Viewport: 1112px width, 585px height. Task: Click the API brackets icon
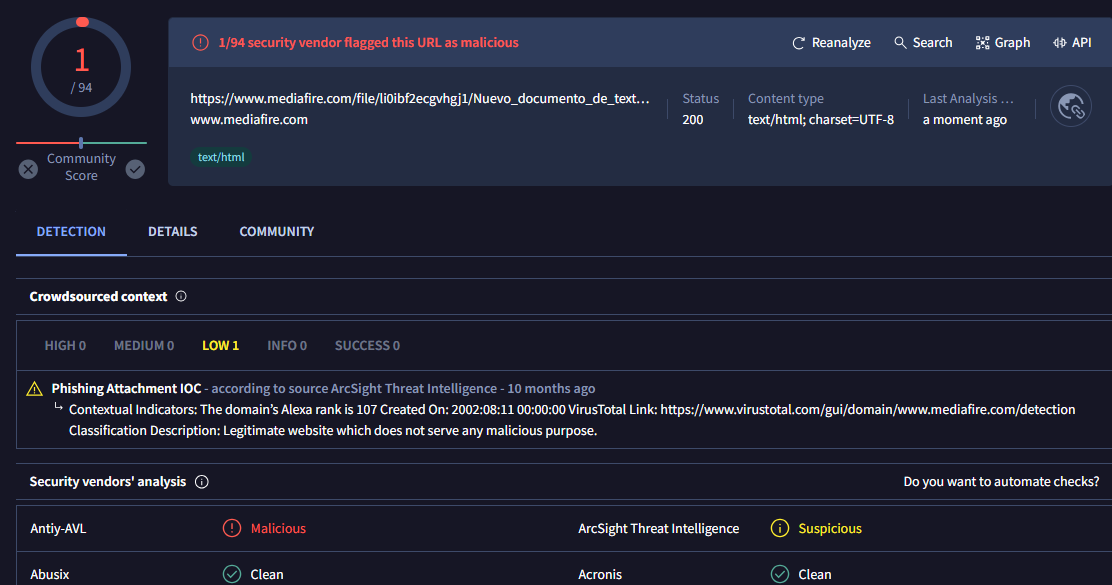[x=1060, y=43]
